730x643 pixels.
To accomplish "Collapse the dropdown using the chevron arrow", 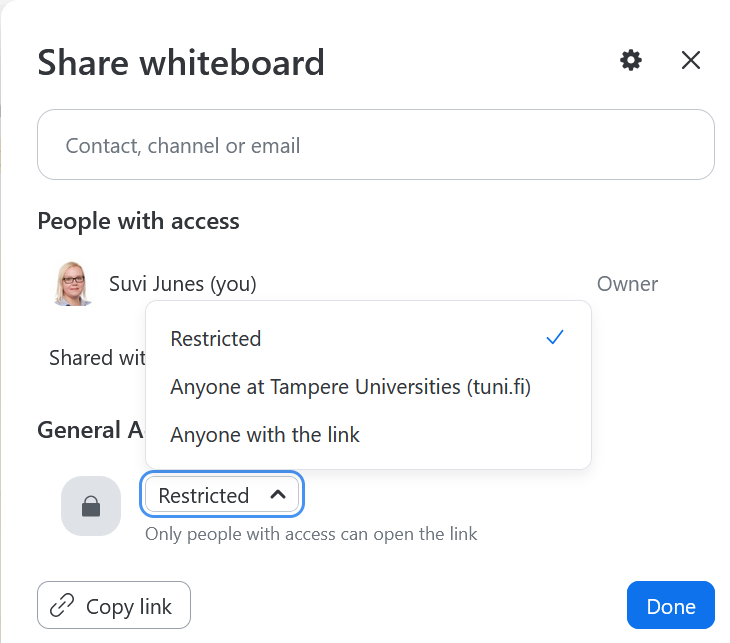I will pyautogui.click(x=278, y=495).
